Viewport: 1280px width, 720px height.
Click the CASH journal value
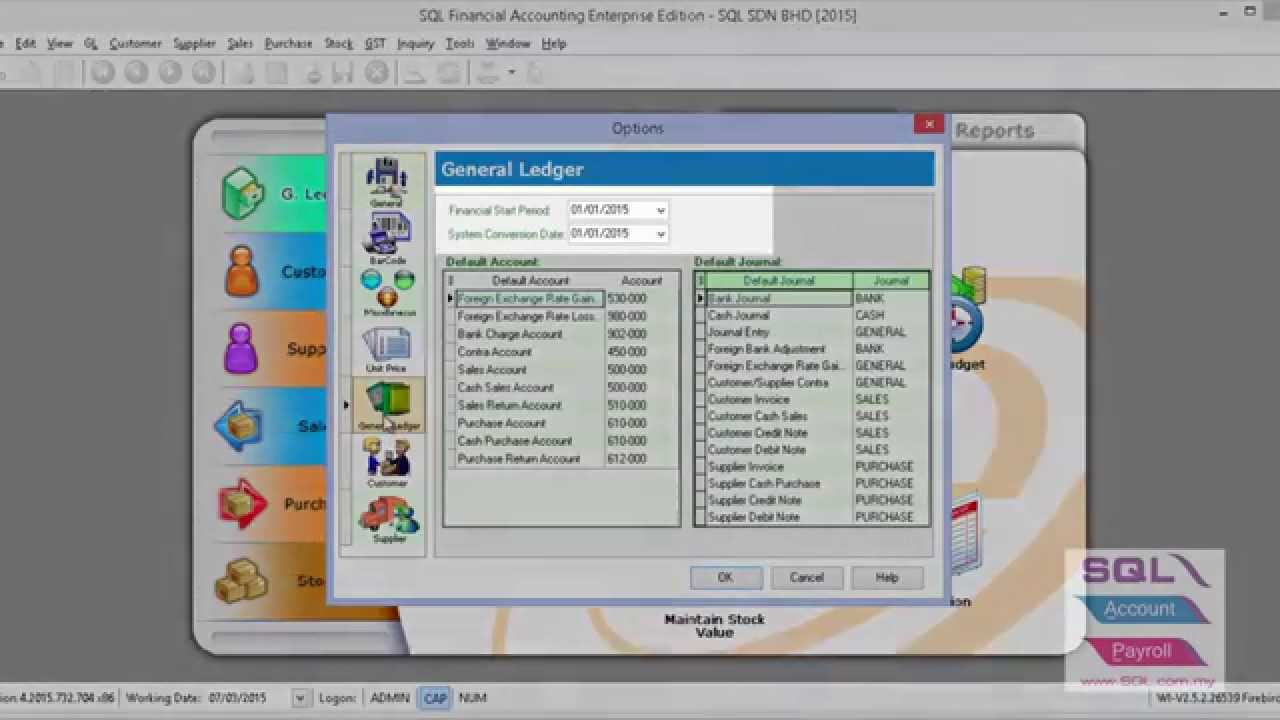pyautogui.click(x=870, y=315)
